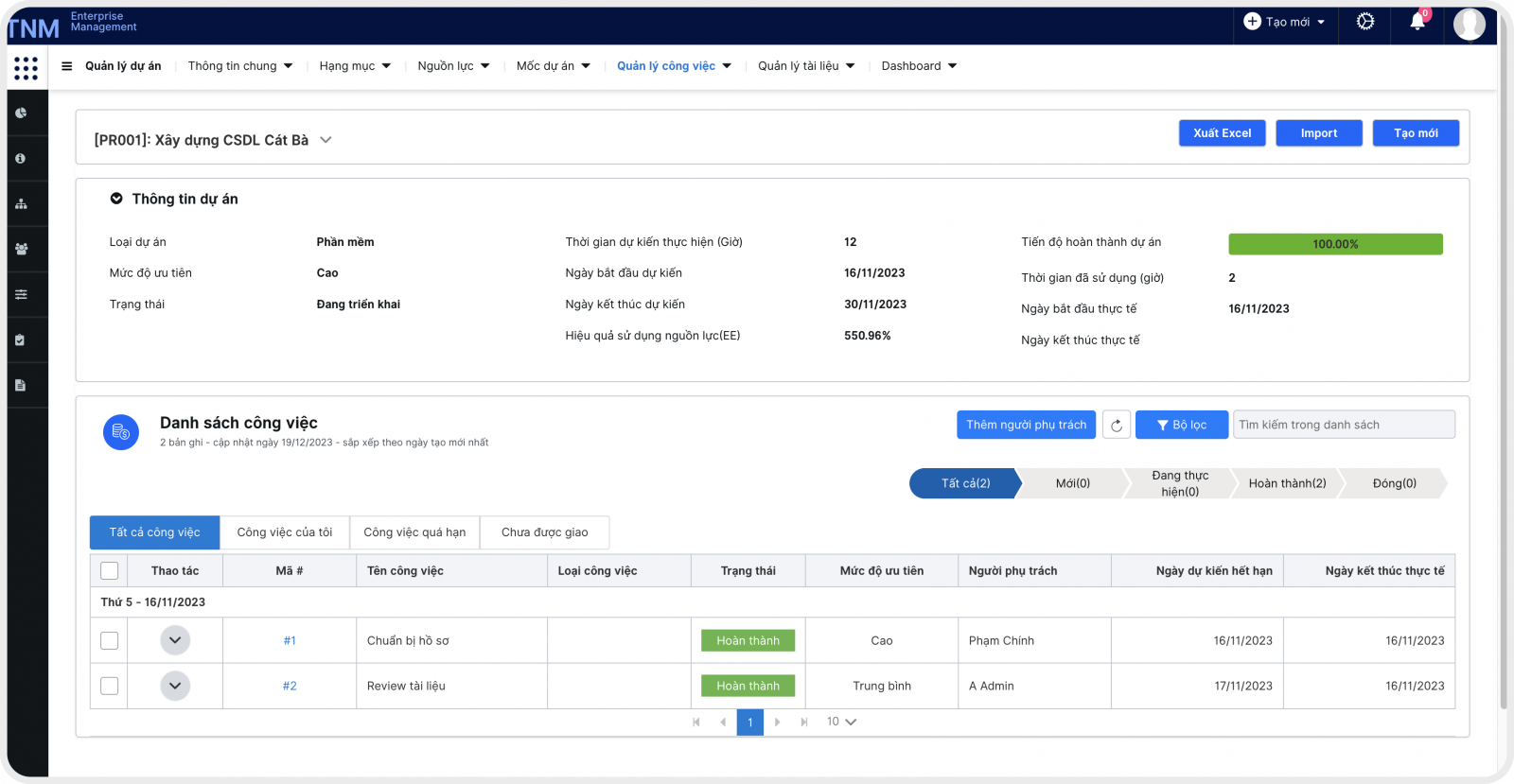Viewport: 1514px width, 784px height.
Task: Switch to the Tất cả công việc tab
Action: 155,532
